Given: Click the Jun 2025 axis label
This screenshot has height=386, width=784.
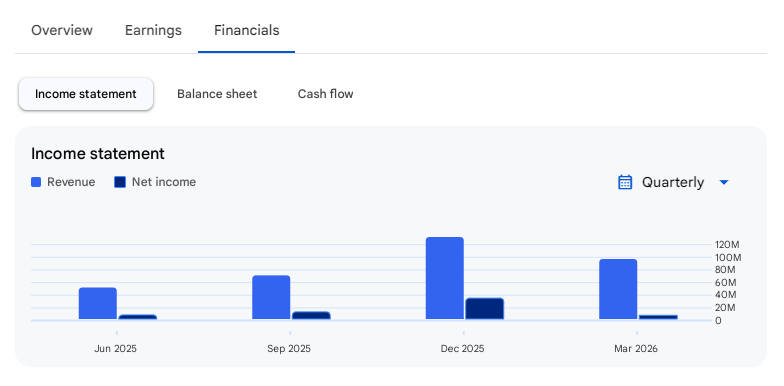Looking at the screenshot, I should (116, 348).
